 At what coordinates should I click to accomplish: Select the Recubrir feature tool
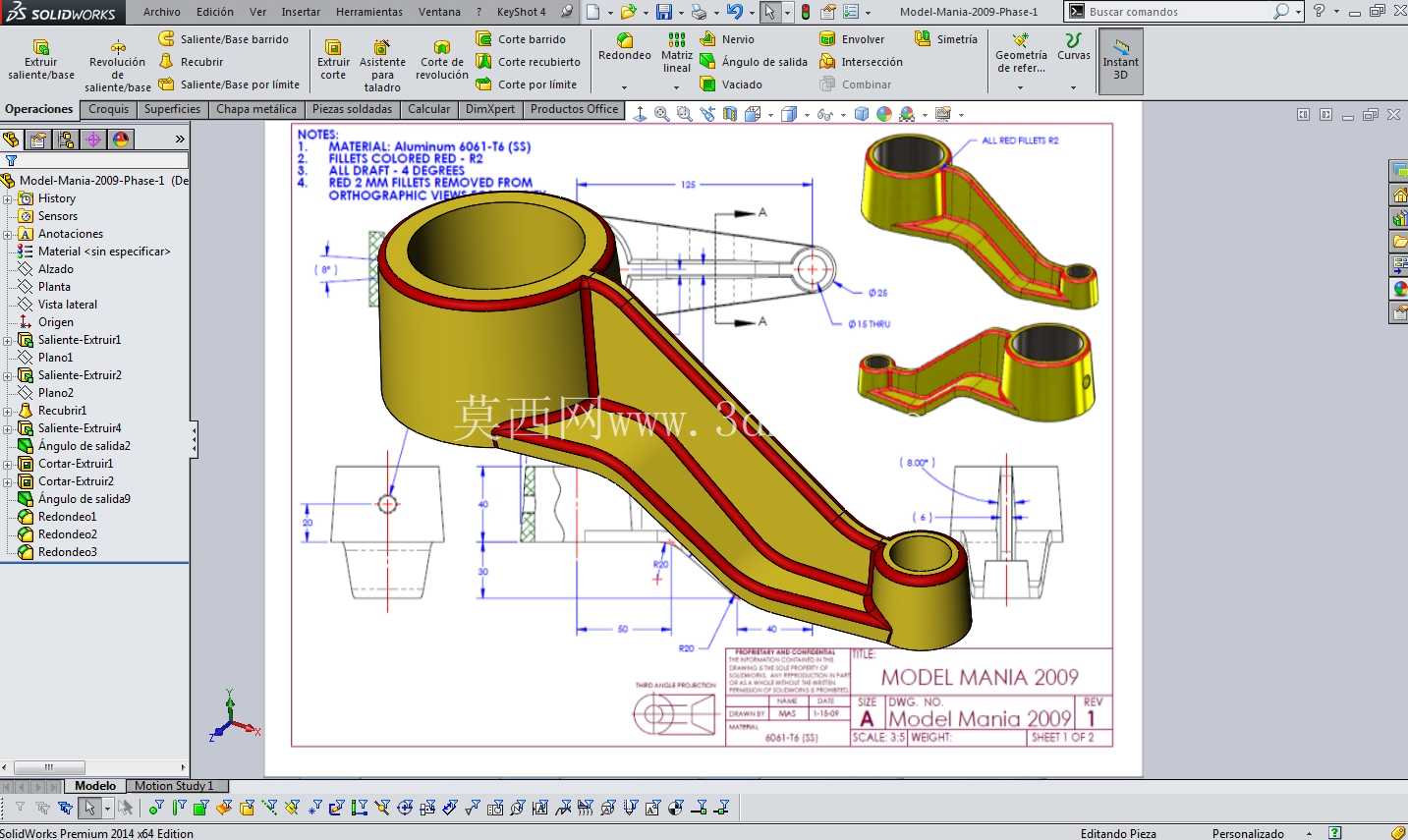pyautogui.click(x=192, y=62)
